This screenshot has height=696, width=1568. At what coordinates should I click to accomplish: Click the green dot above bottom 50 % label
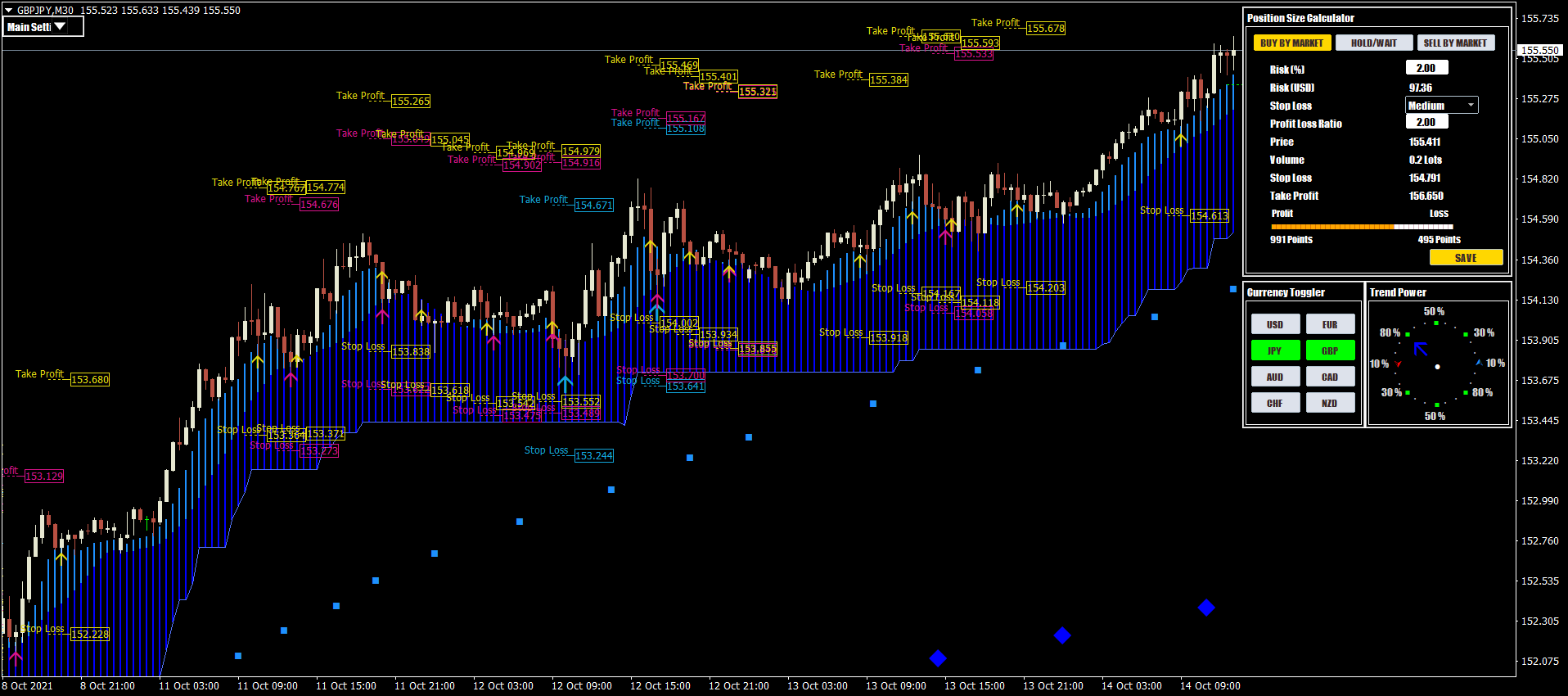[x=1436, y=404]
